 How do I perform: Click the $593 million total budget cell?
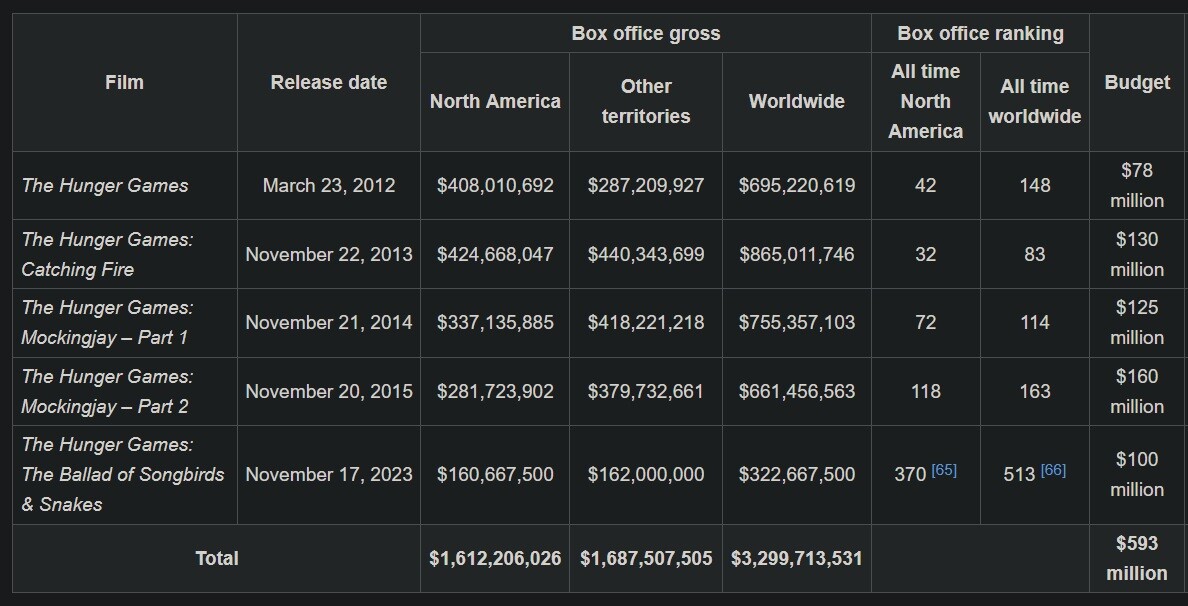coord(1137,558)
